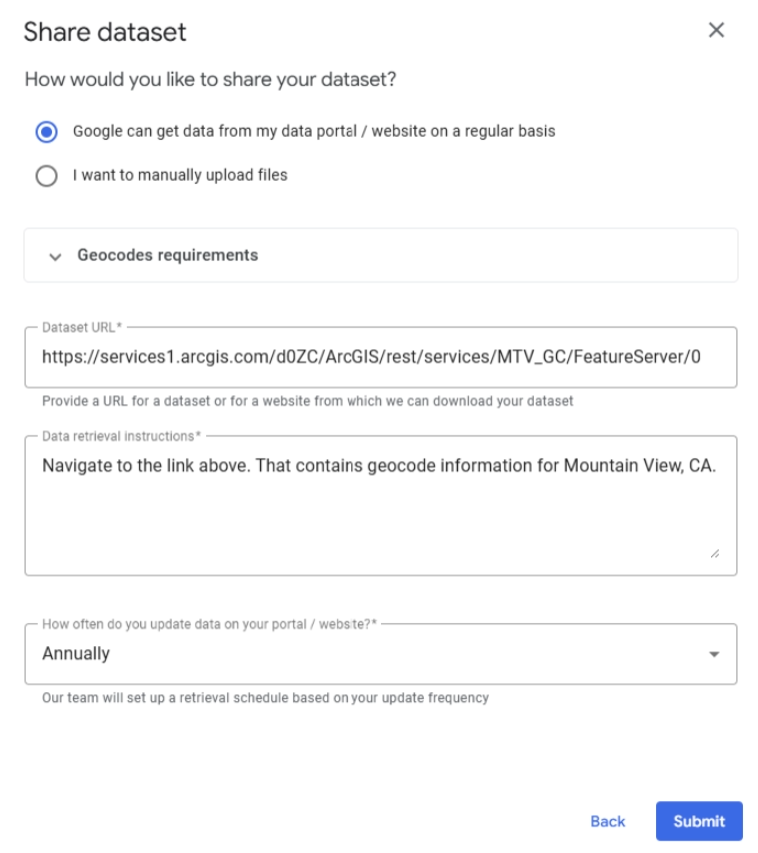Click the dropdown arrow beside Annually
This screenshot has width=758, height=853.
pos(713,654)
